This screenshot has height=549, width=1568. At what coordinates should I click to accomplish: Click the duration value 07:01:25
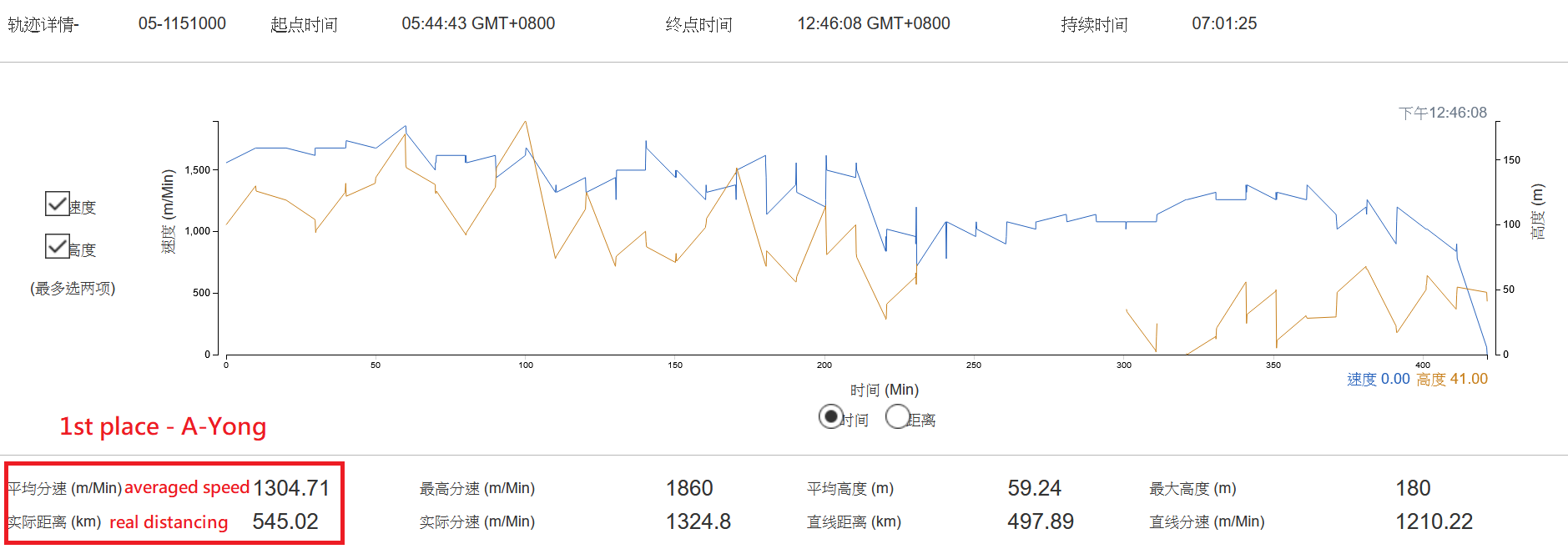[x=1223, y=23]
